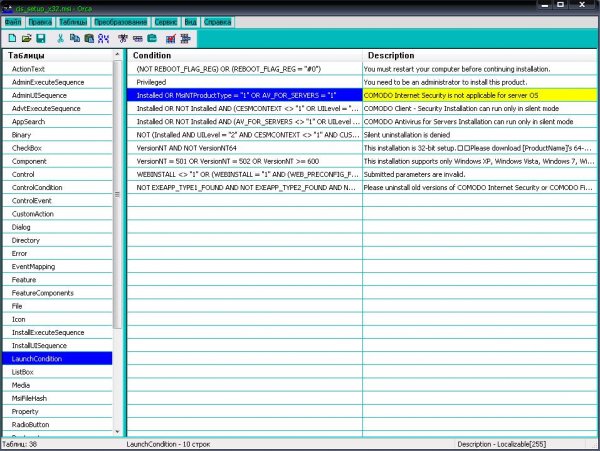Click the tables list scrollbar thumb
The width and height of the screenshot is (600, 451).
click(117, 194)
